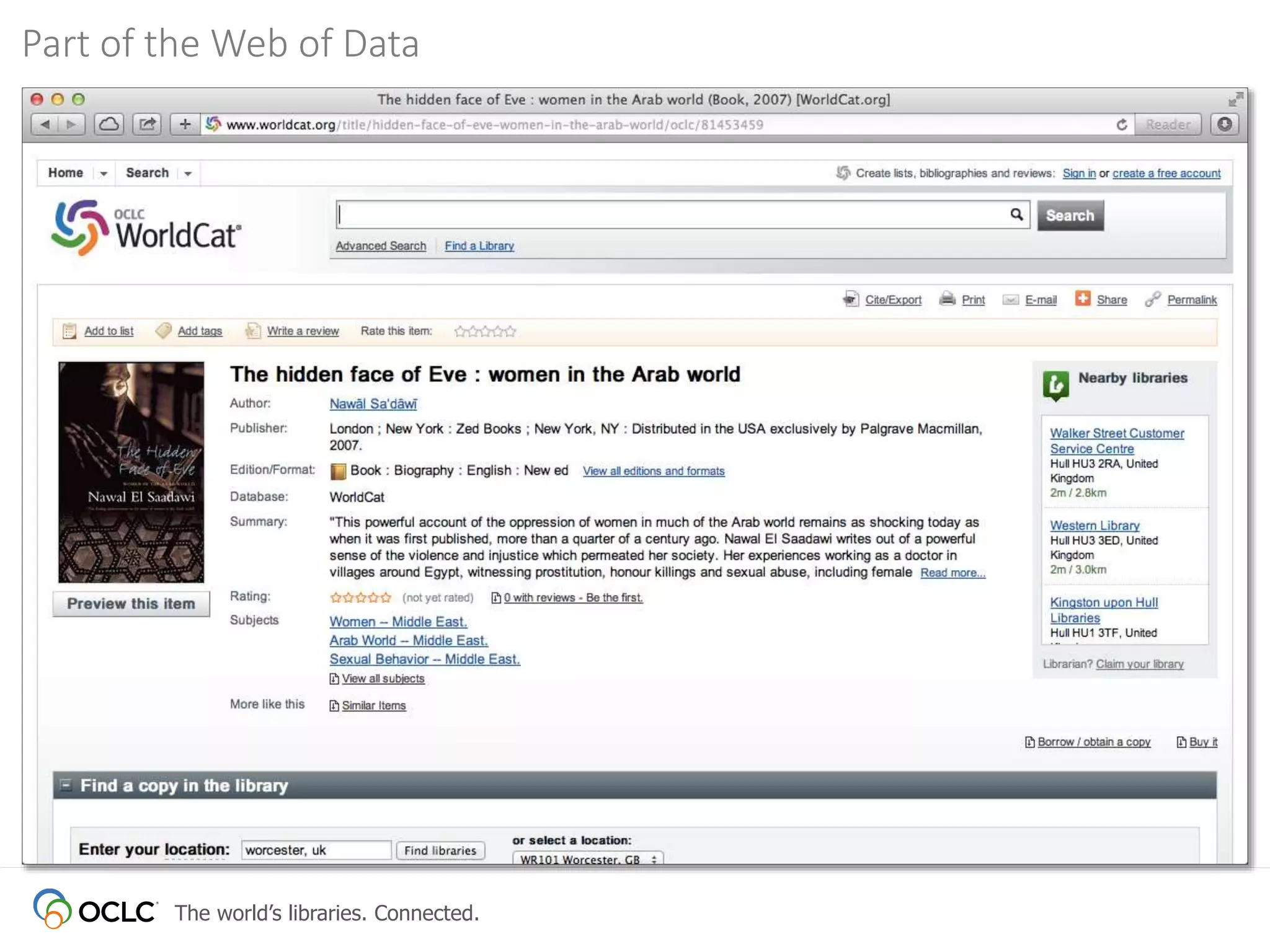Open the WR101 Worcester location dropdown

click(x=587, y=859)
